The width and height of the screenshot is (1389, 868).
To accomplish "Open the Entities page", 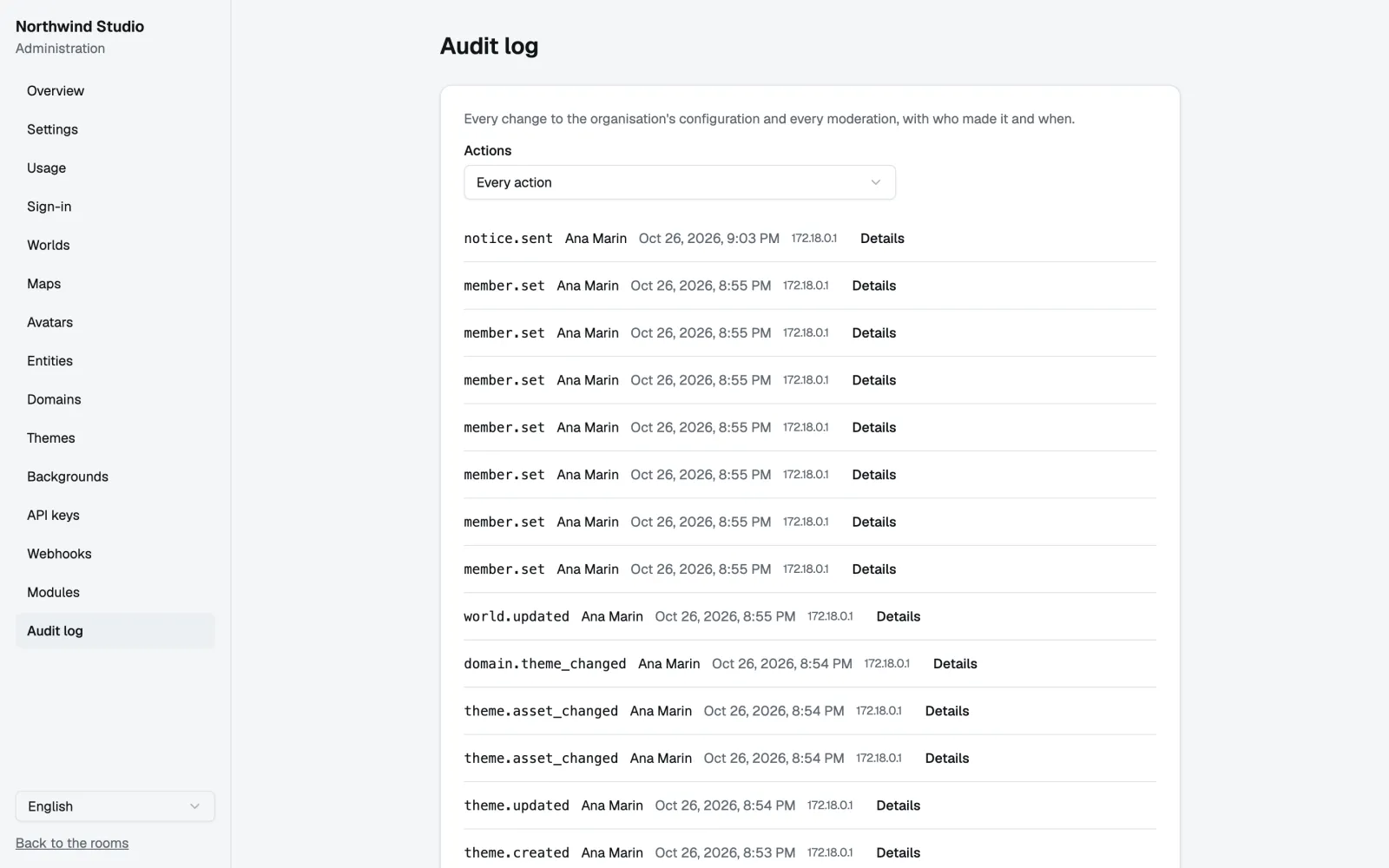I will [115, 361].
